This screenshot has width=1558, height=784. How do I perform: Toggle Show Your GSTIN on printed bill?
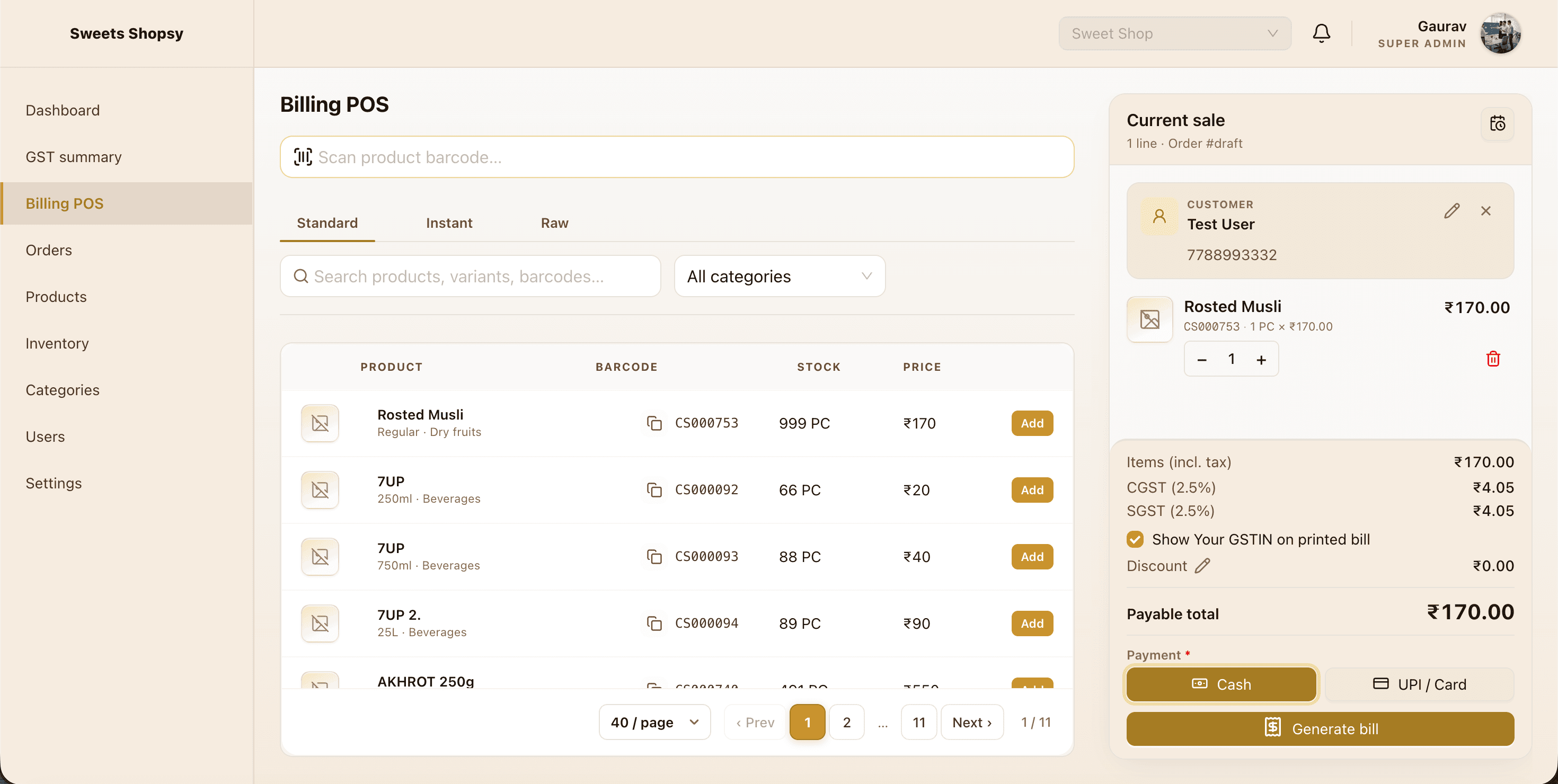point(1135,539)
